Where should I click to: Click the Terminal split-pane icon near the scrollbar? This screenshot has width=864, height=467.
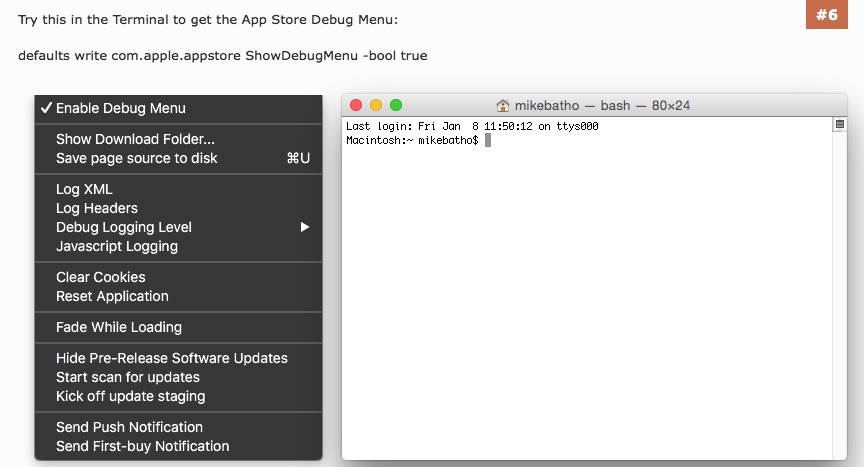(840, 124)
